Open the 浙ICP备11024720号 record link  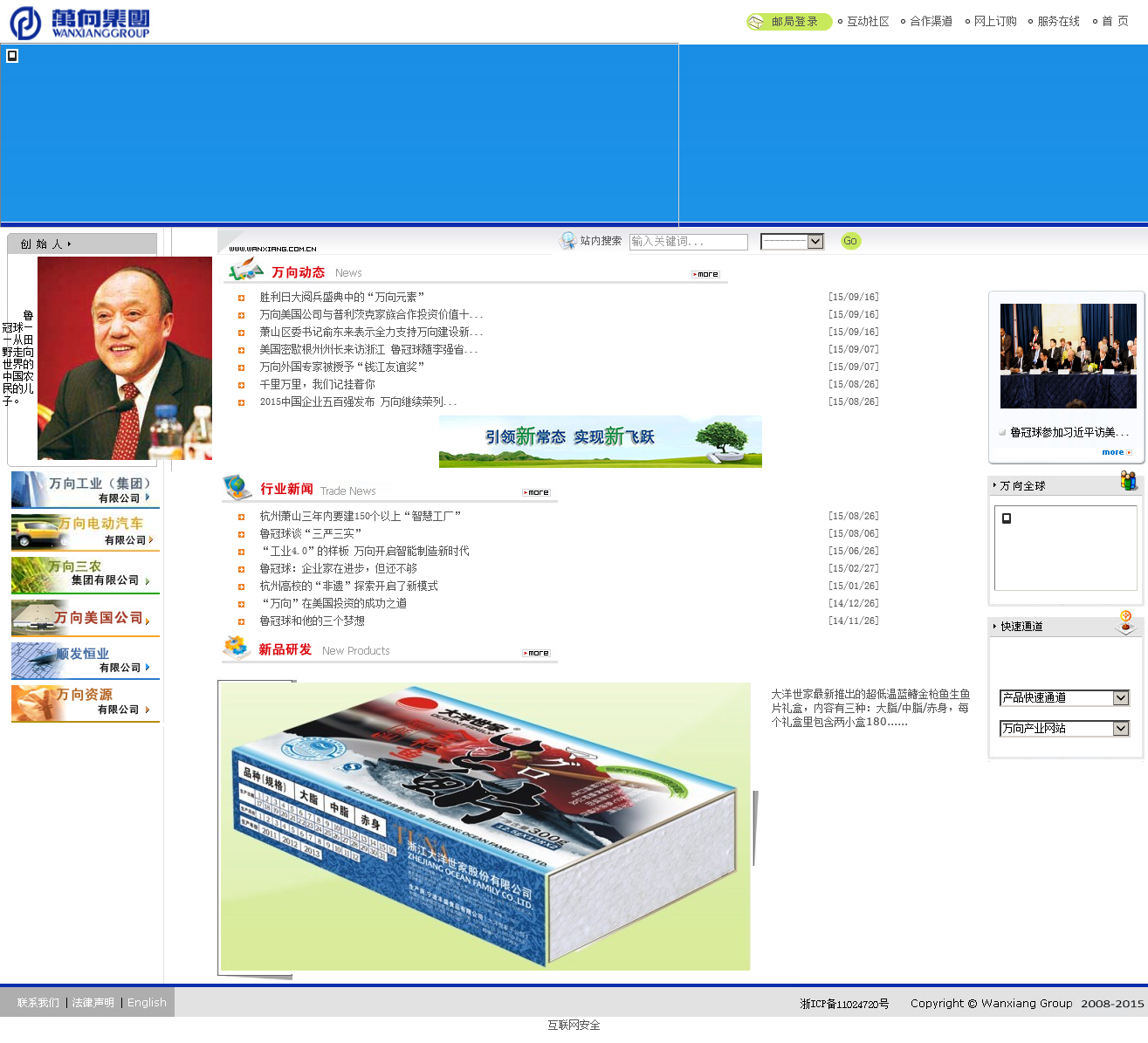click(x=845, y=1004)
